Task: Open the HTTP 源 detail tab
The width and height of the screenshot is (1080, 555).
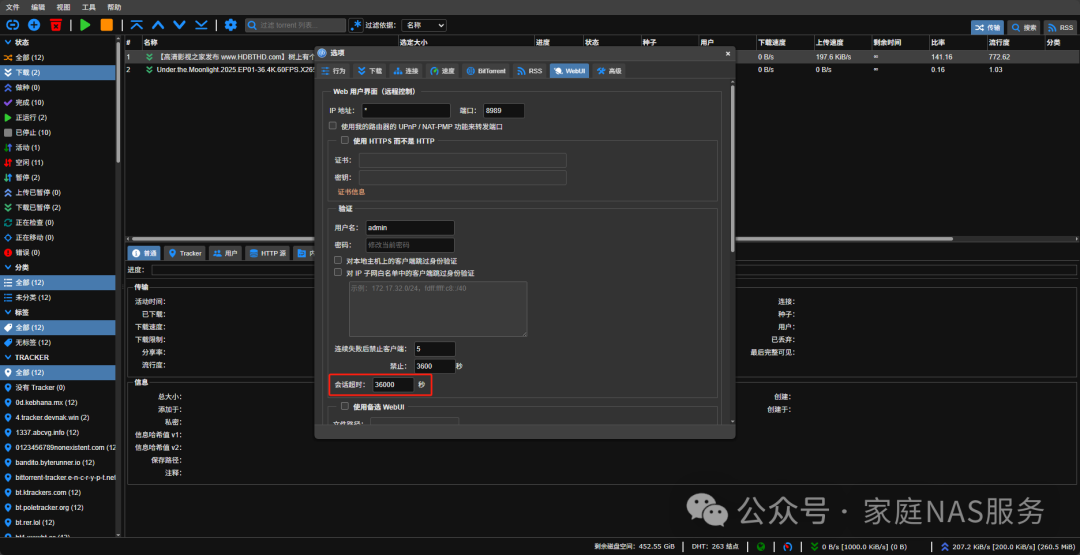Action: 267,253
